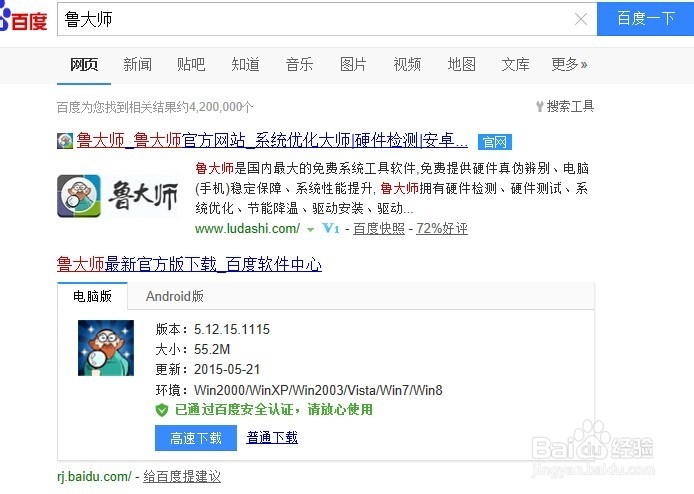Click the Ludashi software icon in download card
694x494 pixels.
106,348
